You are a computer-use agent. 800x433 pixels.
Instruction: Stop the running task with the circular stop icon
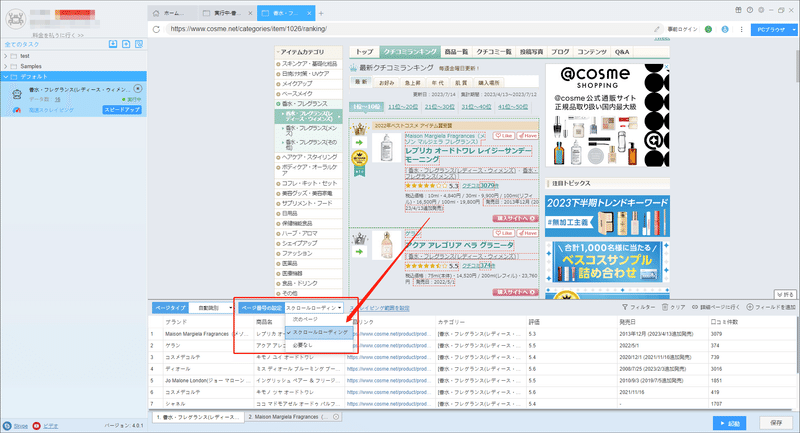point(138,89)
